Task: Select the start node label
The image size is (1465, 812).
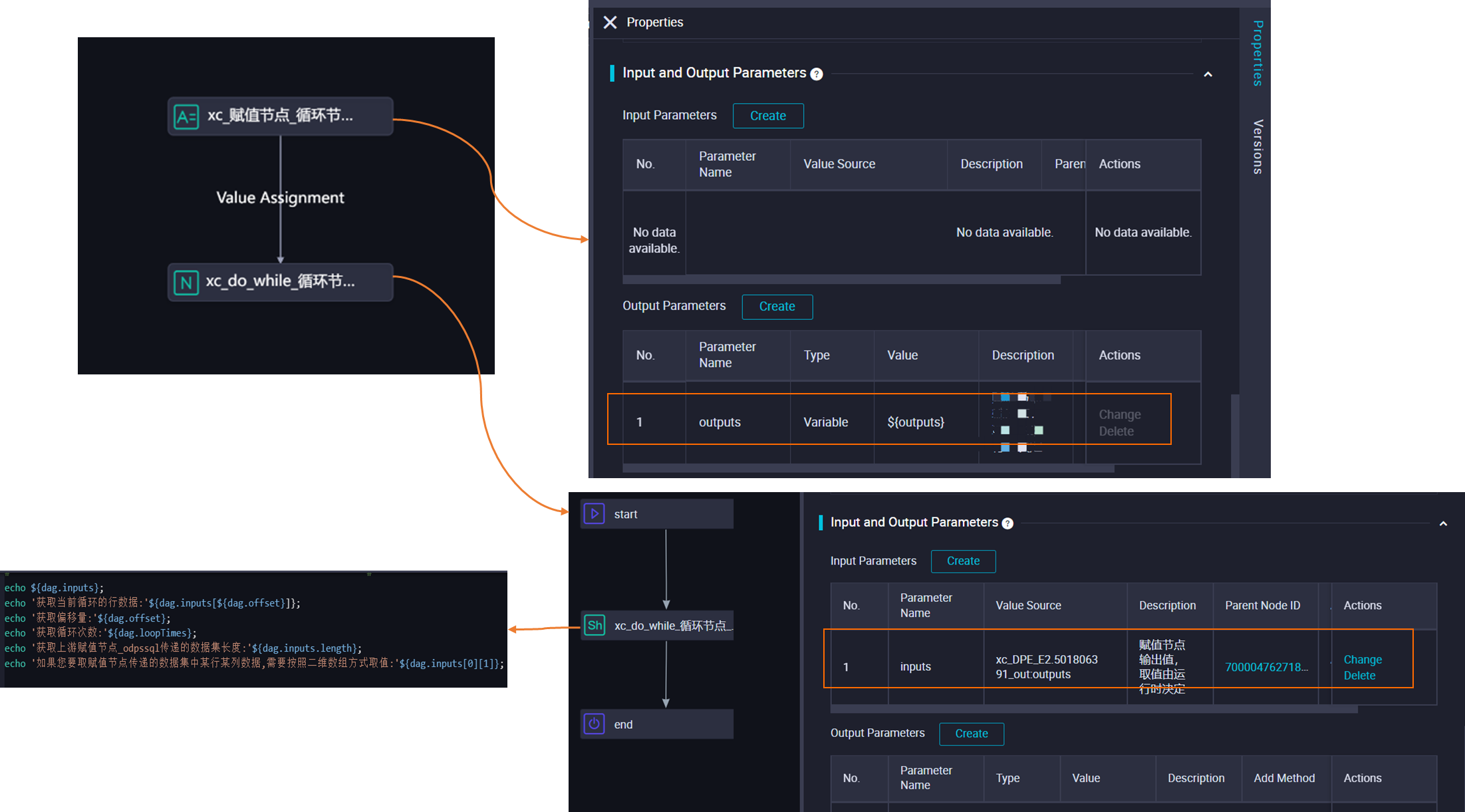Action: 625,514
